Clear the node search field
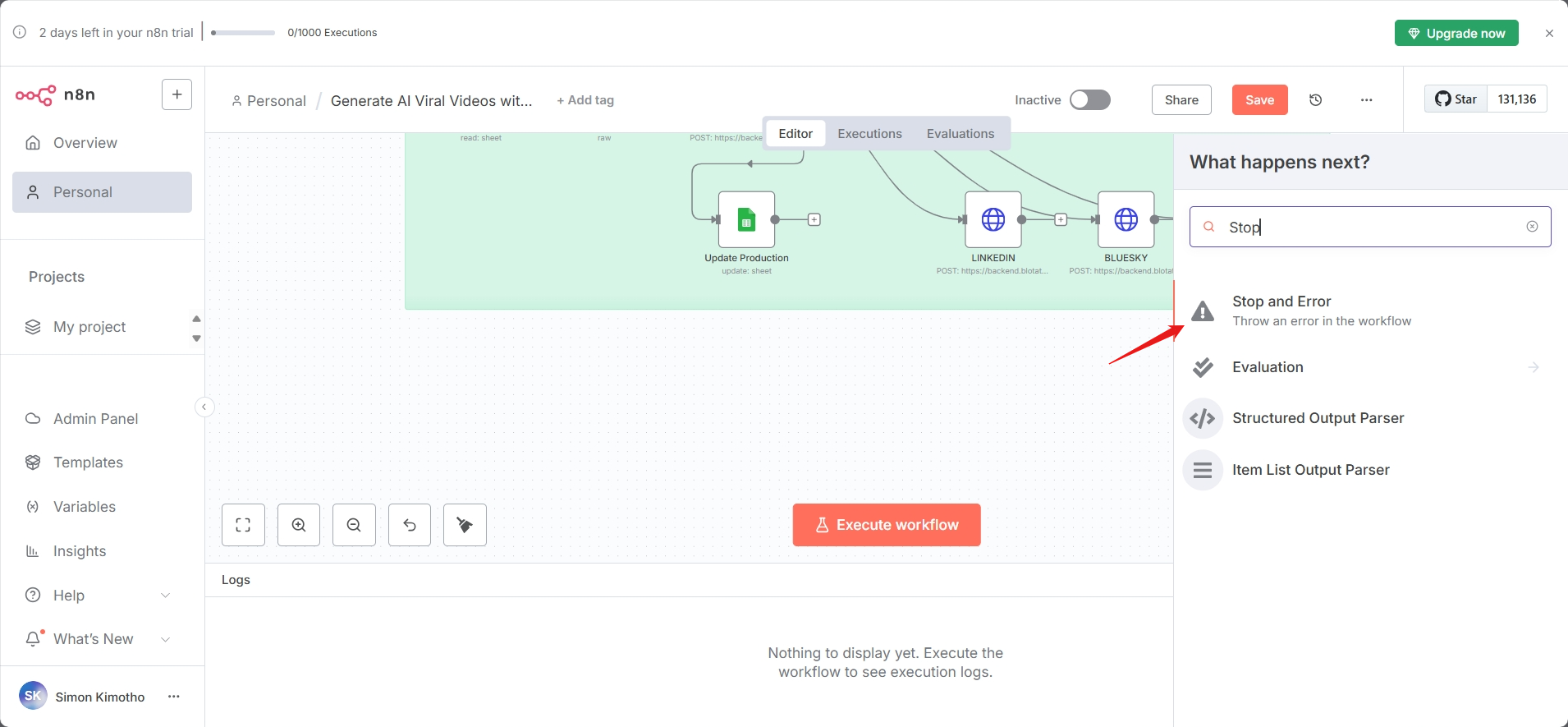 pos(1532,227)
